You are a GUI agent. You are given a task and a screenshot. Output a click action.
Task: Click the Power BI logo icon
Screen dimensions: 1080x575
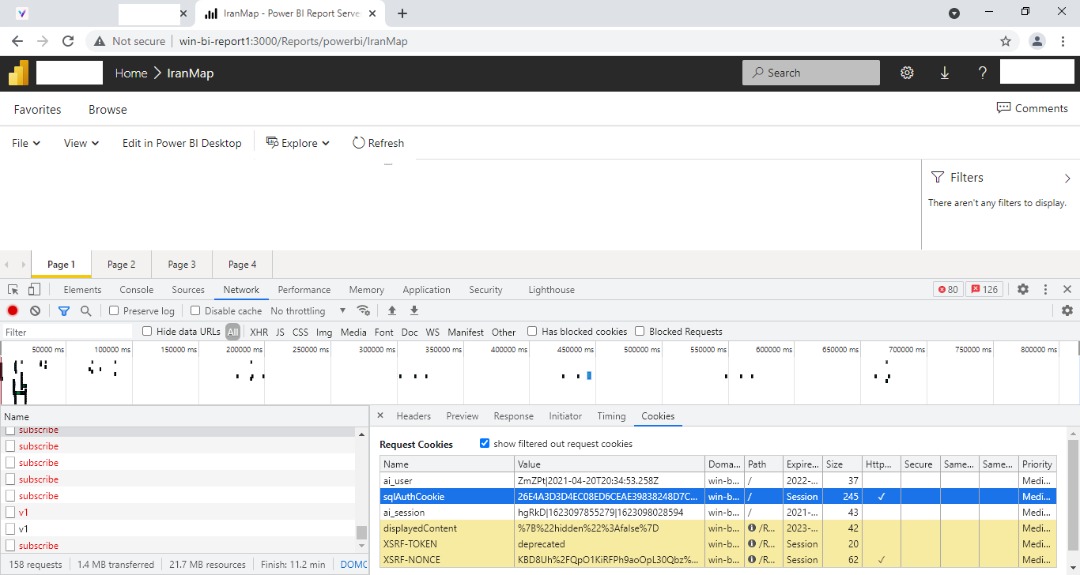19,73
